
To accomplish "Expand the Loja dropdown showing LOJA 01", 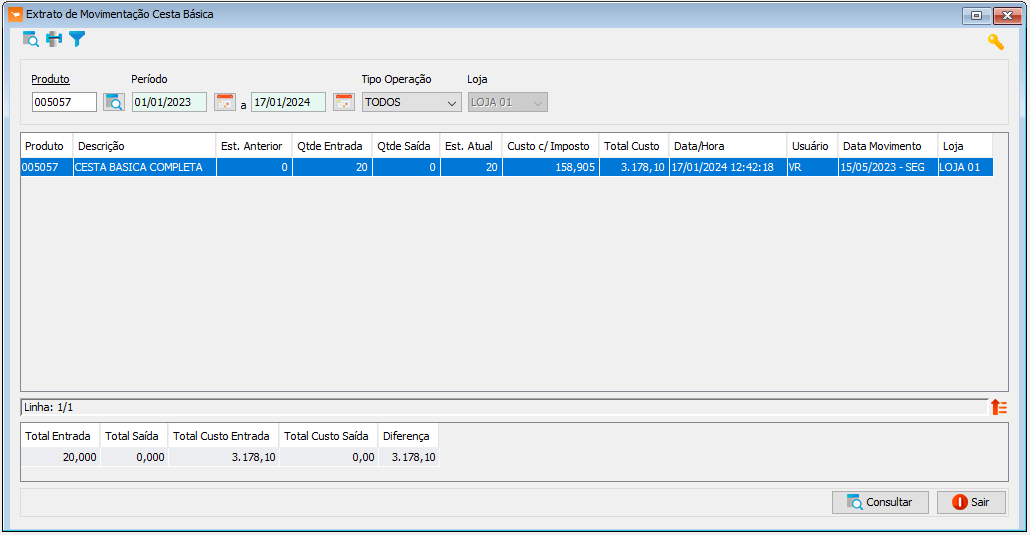I will (507, 102).
